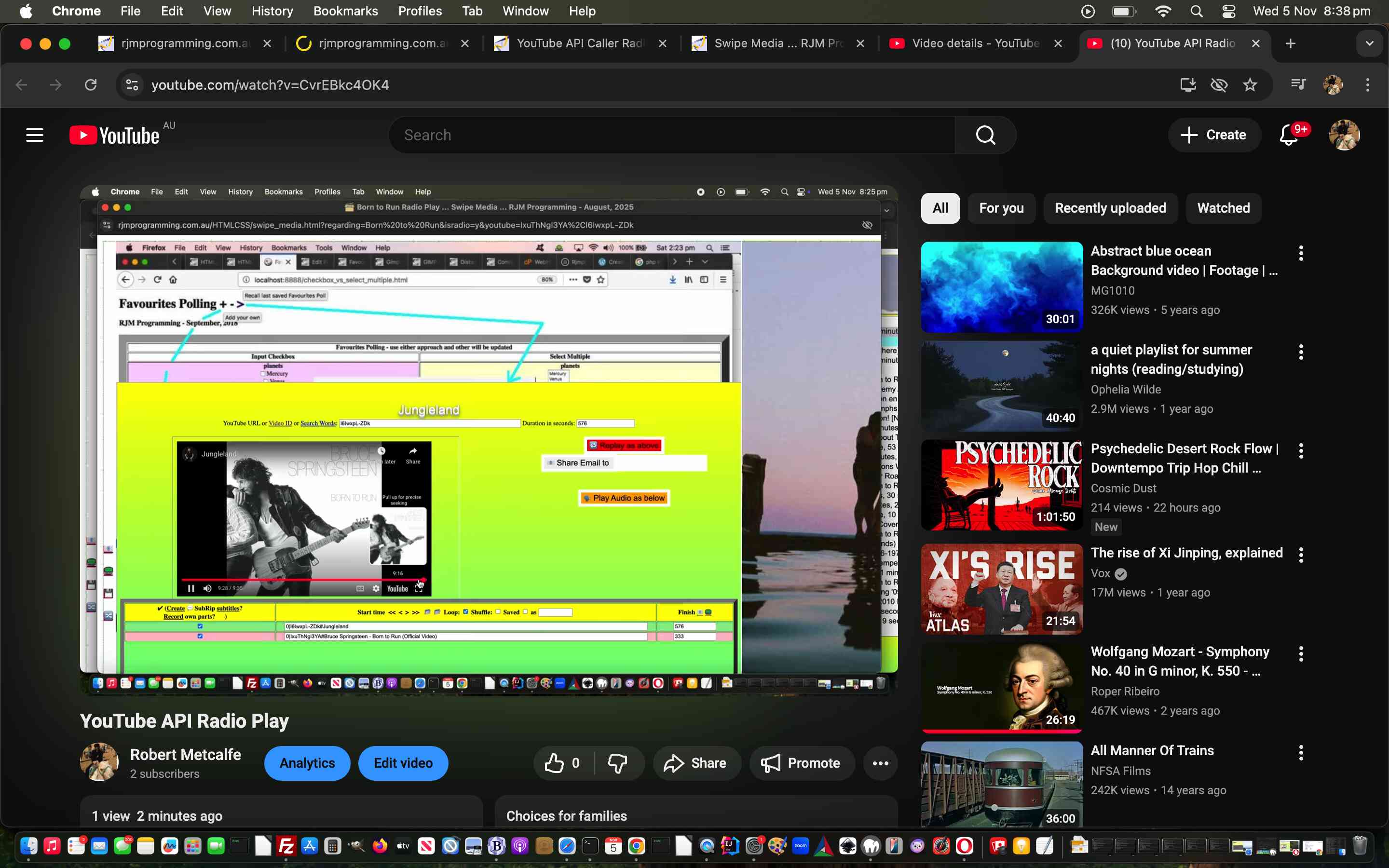The width and height of the screenshot is (1389, 868).
Task: Click inside the YouTube search field
Action: tap(671, 135)
